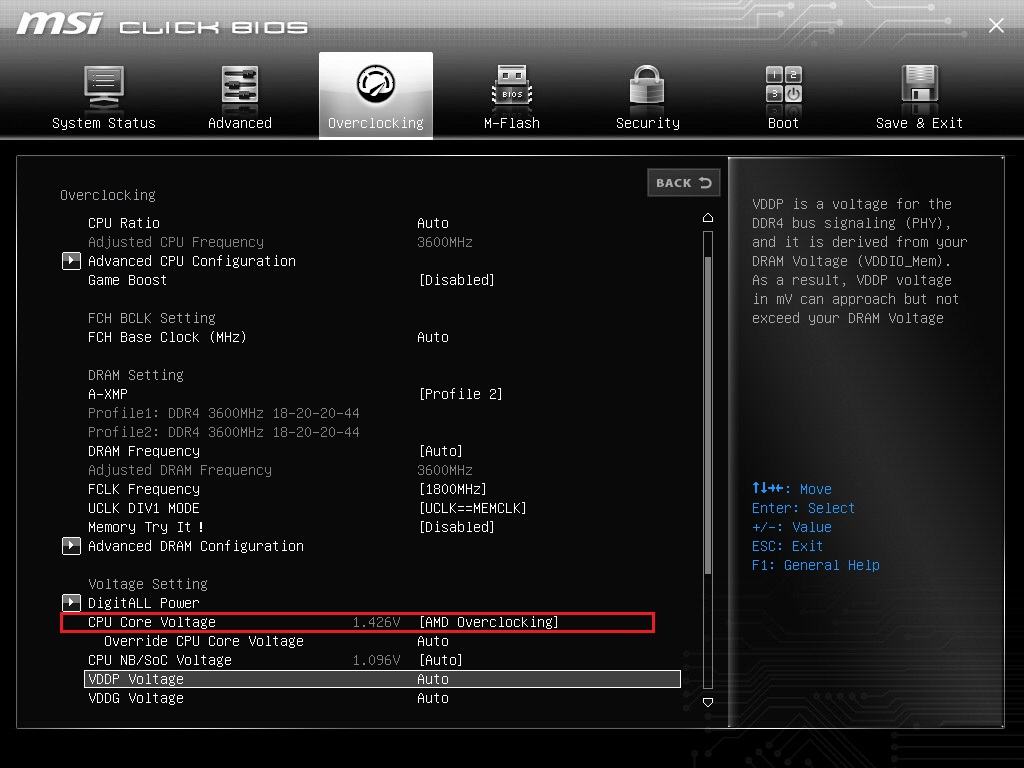Click the Profile2: DDR4 3600MHz line
The width and height of the screenshot is (1024, 768).
pyautogui.click(x=223, y=432)
